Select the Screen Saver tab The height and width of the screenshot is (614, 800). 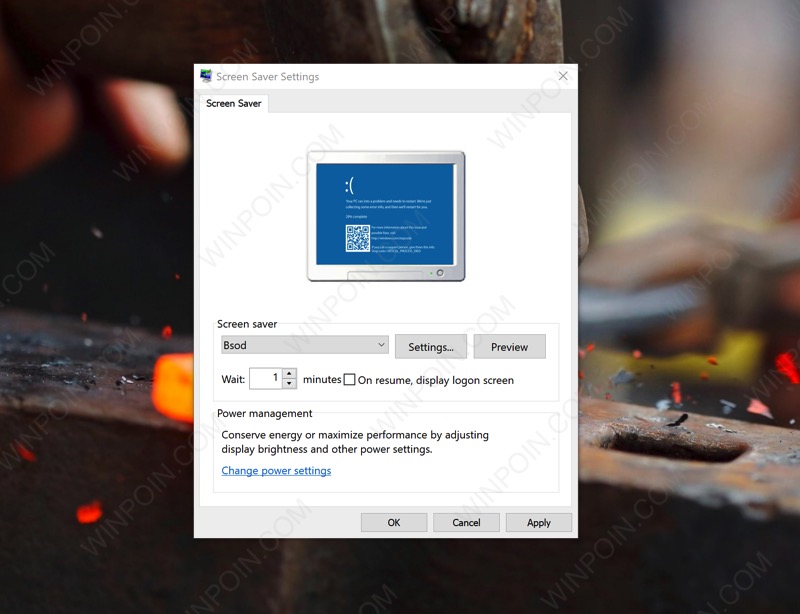pos(234,103)
